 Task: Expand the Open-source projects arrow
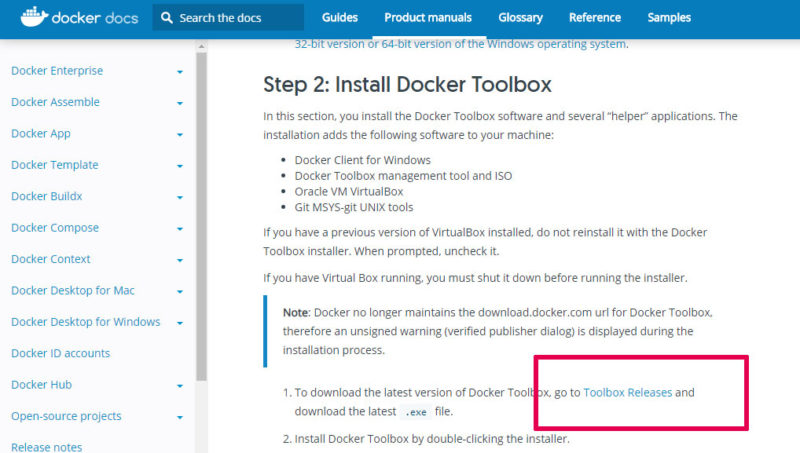180,417
